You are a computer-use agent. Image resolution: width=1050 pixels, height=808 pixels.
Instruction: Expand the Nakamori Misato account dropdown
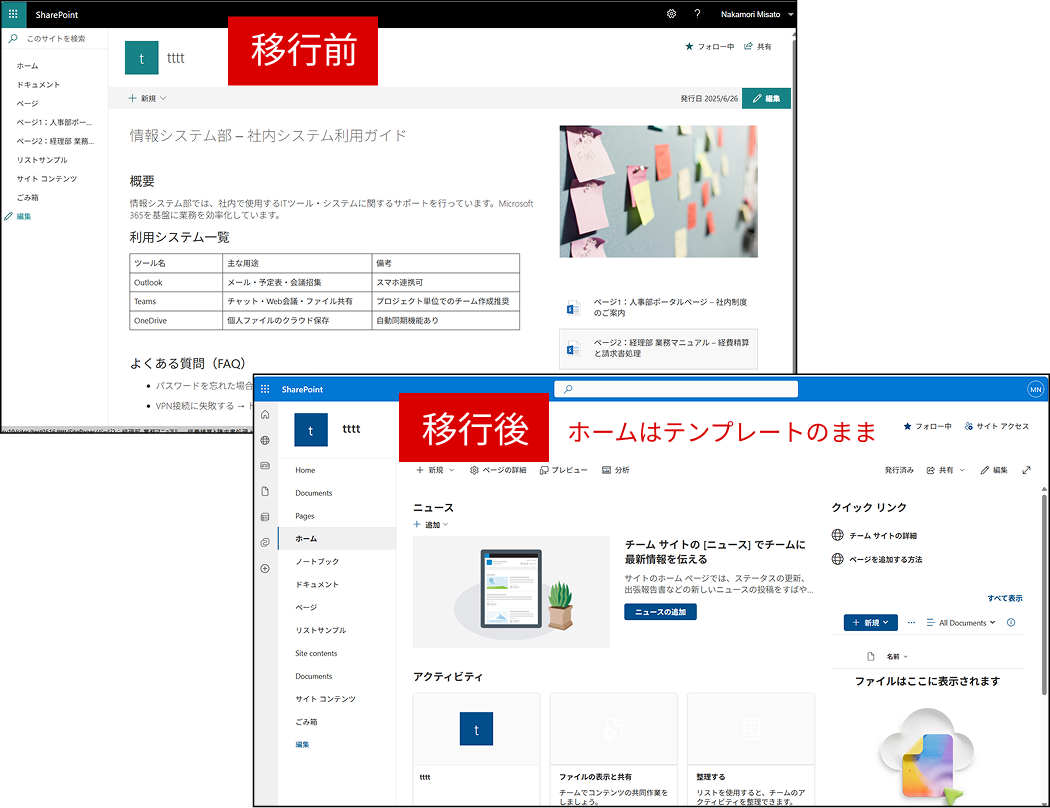pyautogui.click(x=791, y=15)
